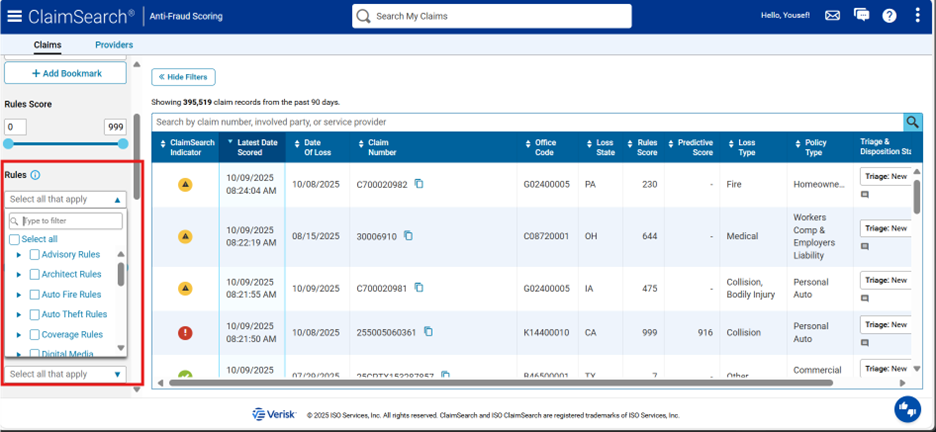The height and width of the screenshot is (432, 936).
Task: Switch to the Claims tab
Action: [47, 45]
